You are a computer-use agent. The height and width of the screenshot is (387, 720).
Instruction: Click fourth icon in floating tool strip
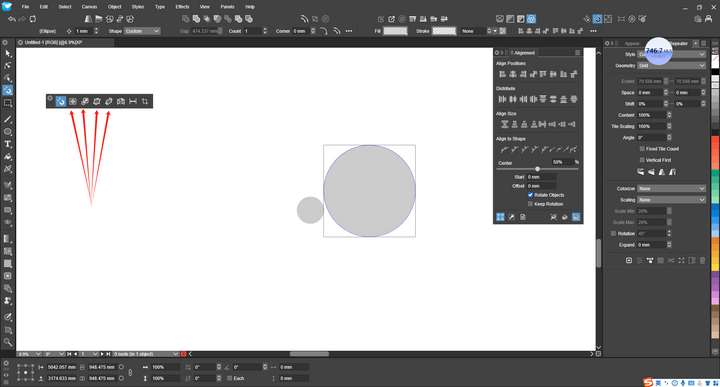pos(96,101)
